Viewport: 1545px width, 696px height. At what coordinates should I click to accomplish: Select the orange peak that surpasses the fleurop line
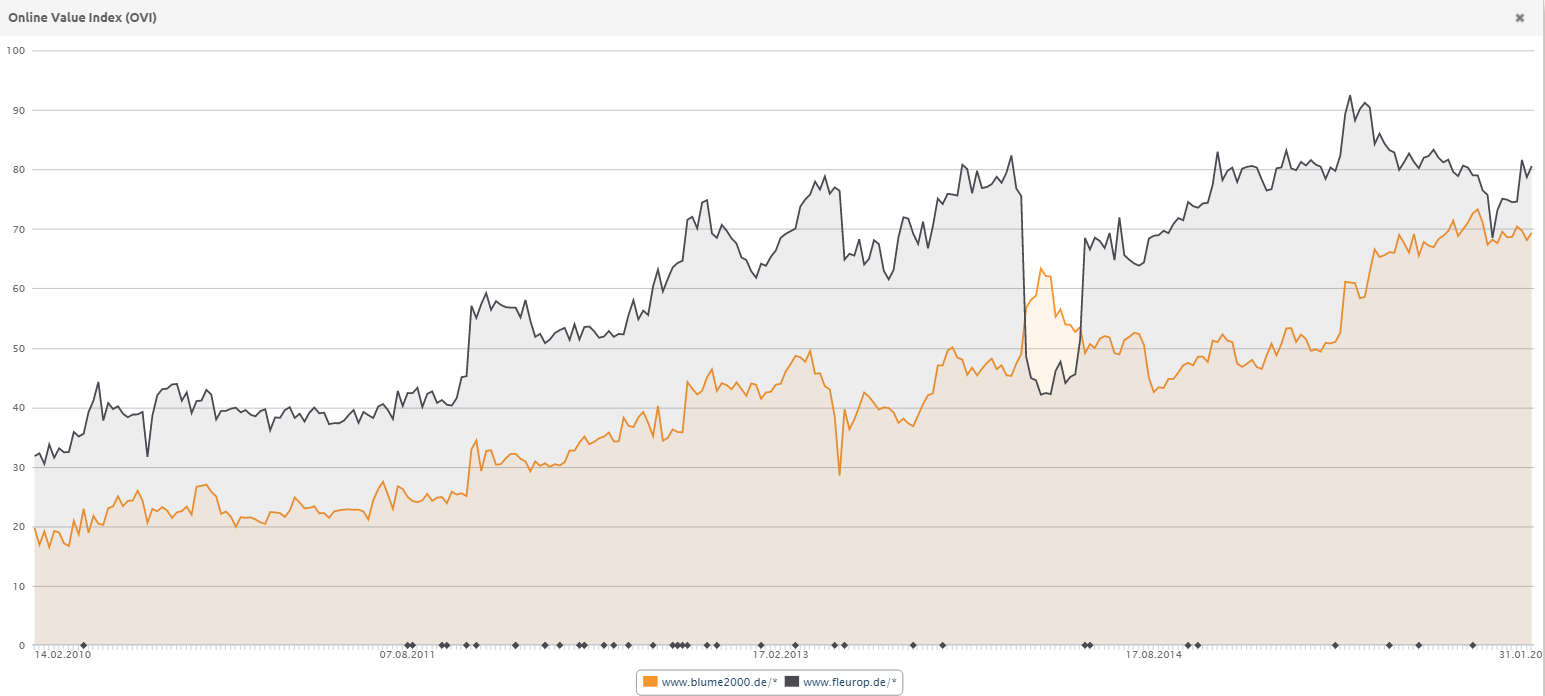click(1041, 268)
